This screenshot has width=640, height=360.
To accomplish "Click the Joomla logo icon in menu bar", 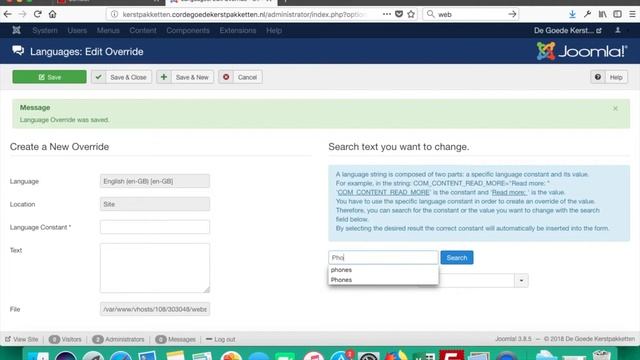I will [16, 30].
